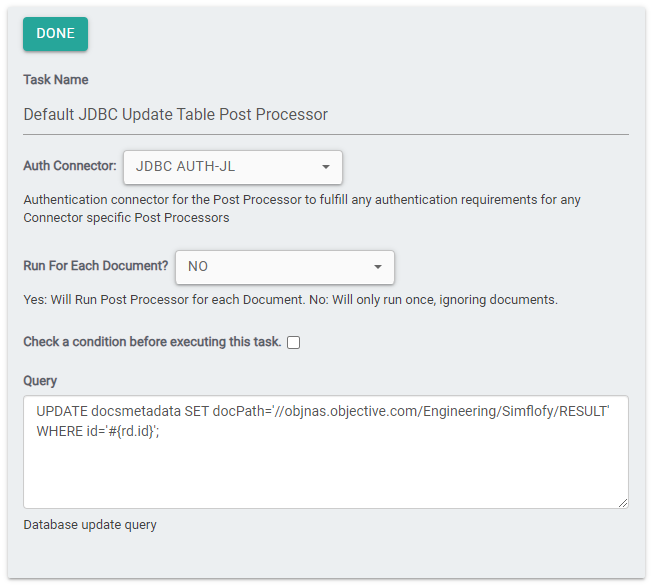Click the Yes/No Post Processor hint text

[x=290, y=300]
